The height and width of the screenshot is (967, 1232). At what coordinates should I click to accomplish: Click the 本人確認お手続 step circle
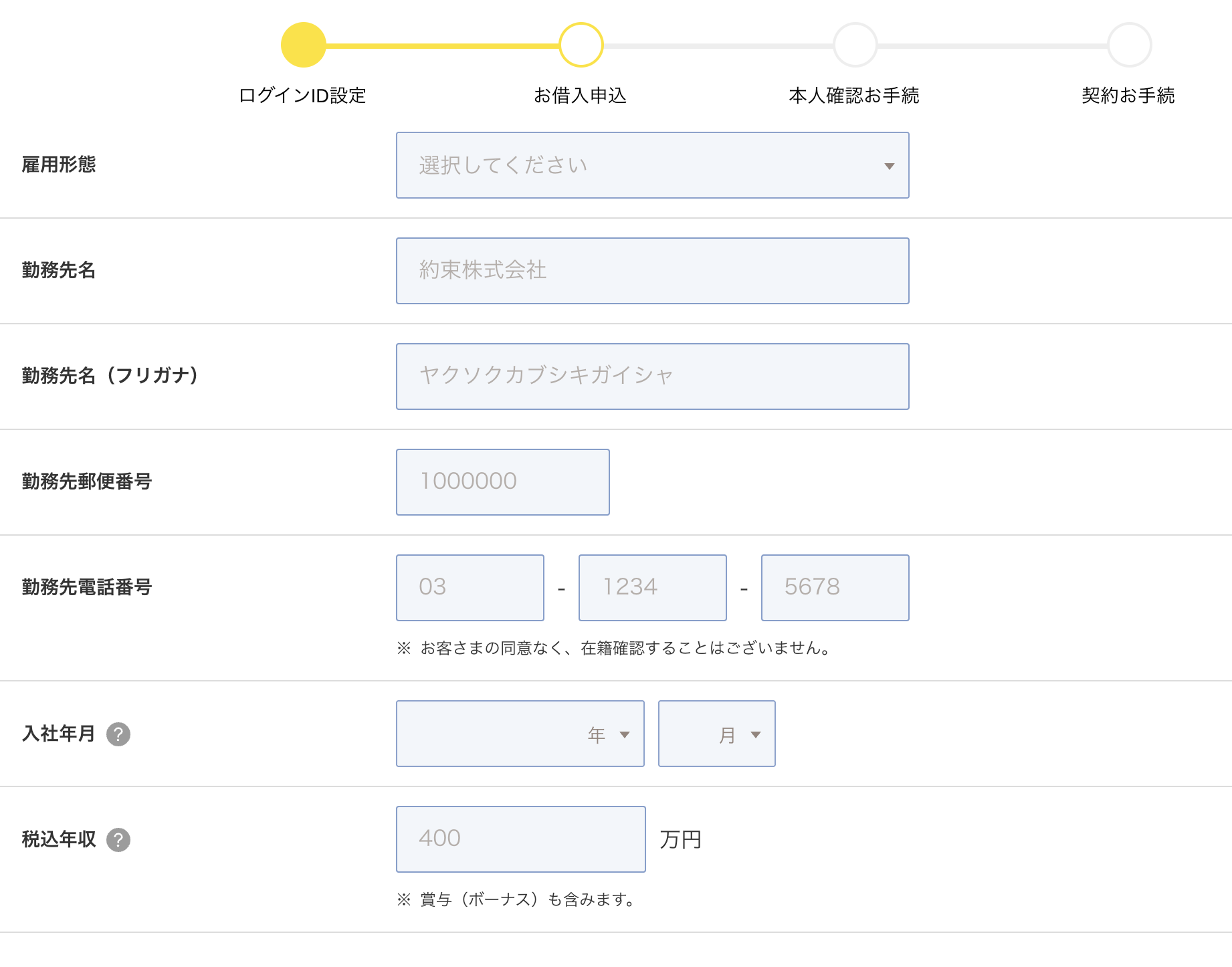click(x=855, y=45)
